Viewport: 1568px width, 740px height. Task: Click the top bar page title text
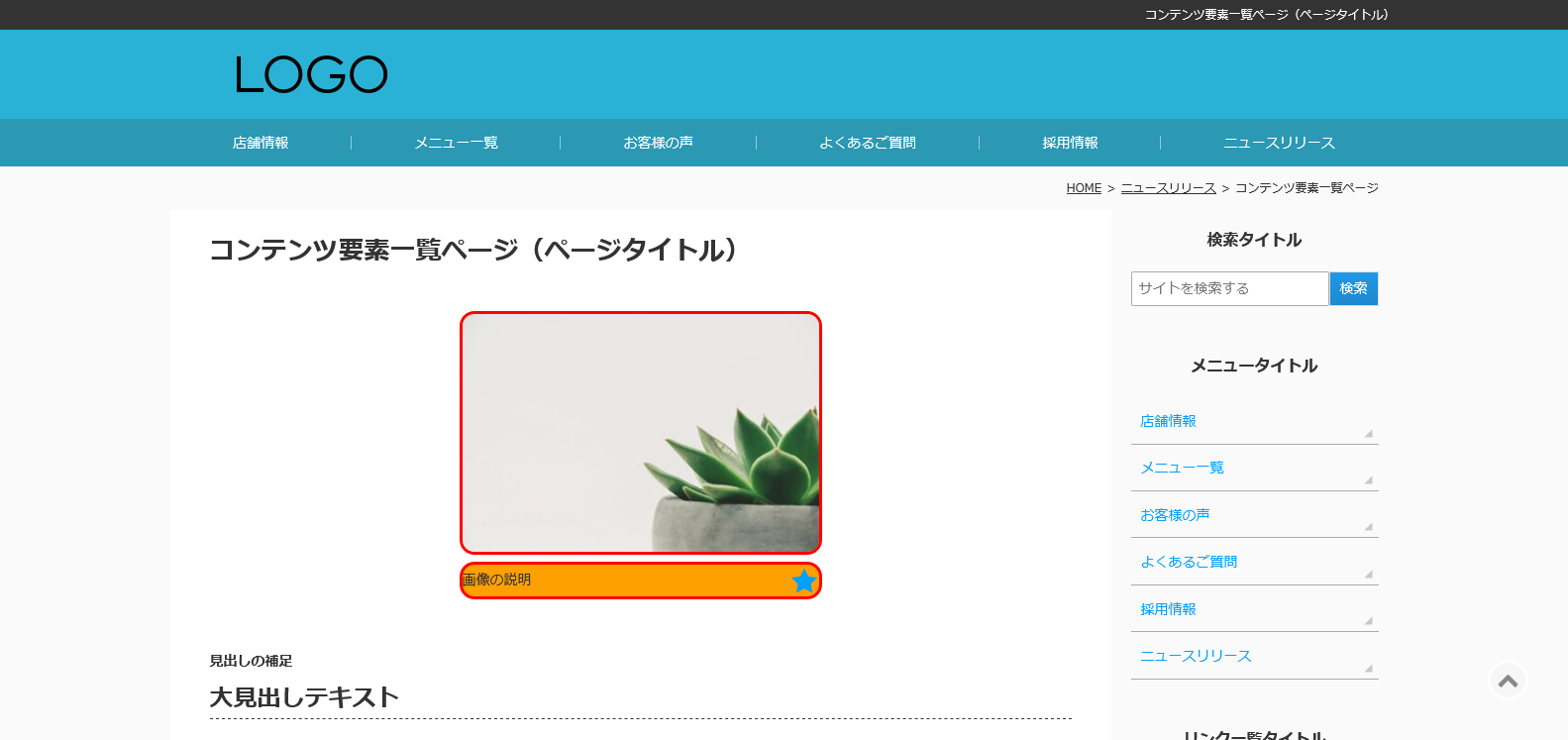1267,15
